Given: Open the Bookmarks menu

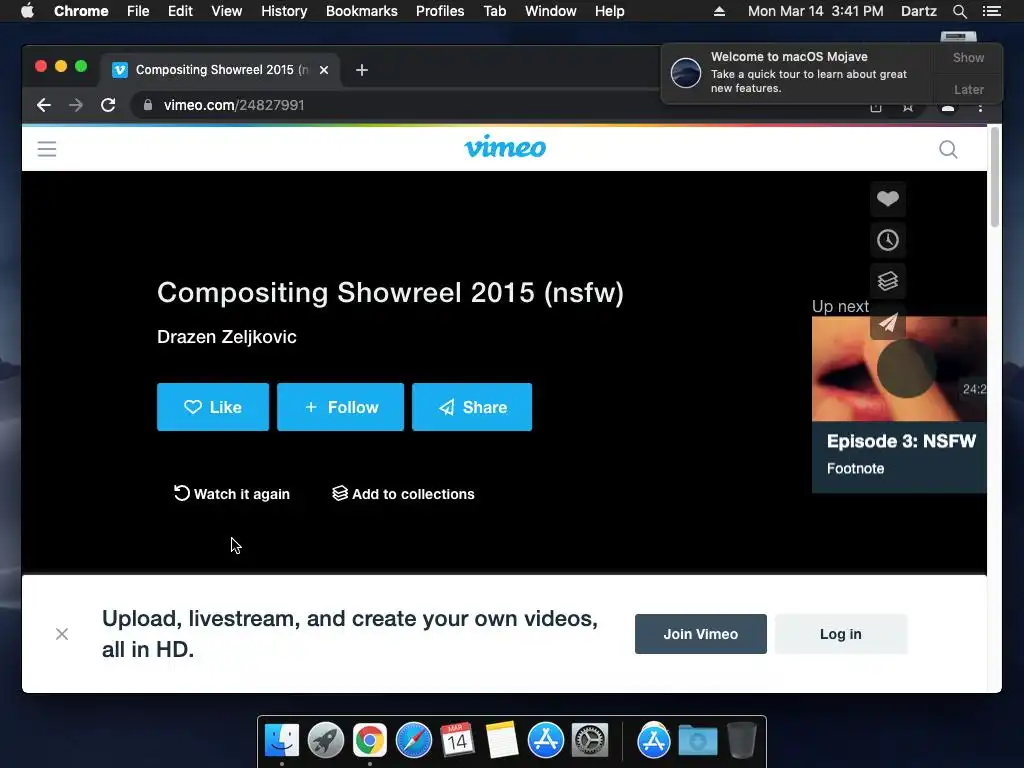Looking at the screenshot, I should pos(362,11).
